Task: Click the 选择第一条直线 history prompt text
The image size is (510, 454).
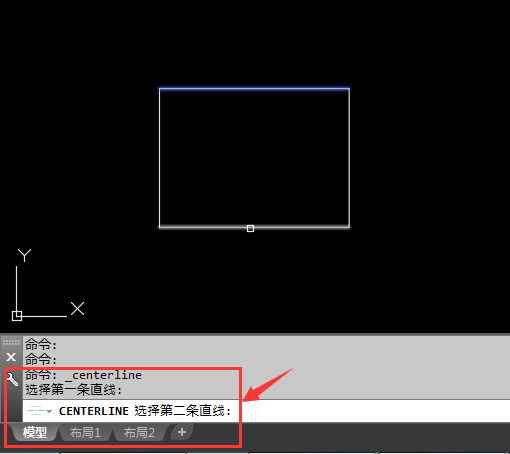Action: 74,389
